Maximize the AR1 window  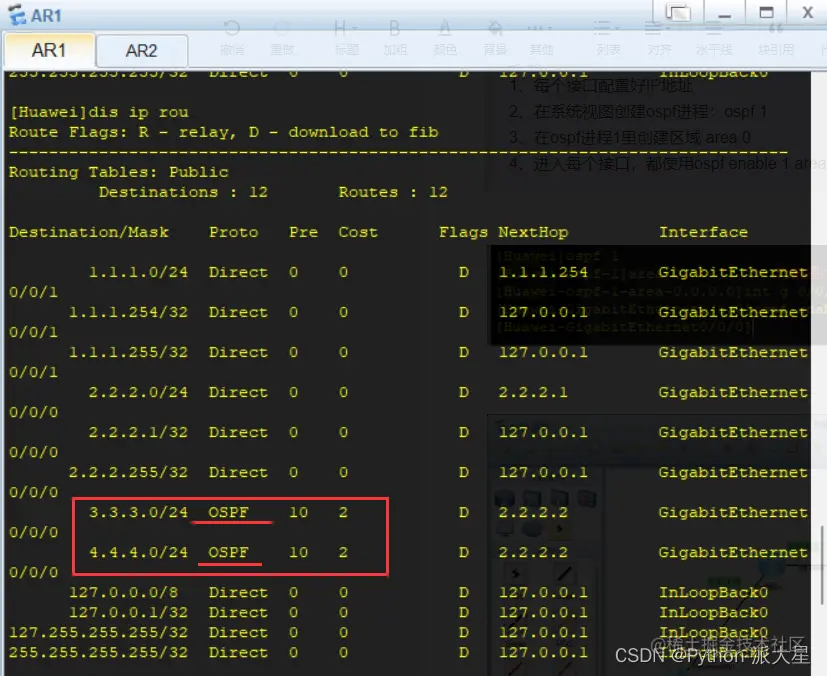(x=766, y=12)
